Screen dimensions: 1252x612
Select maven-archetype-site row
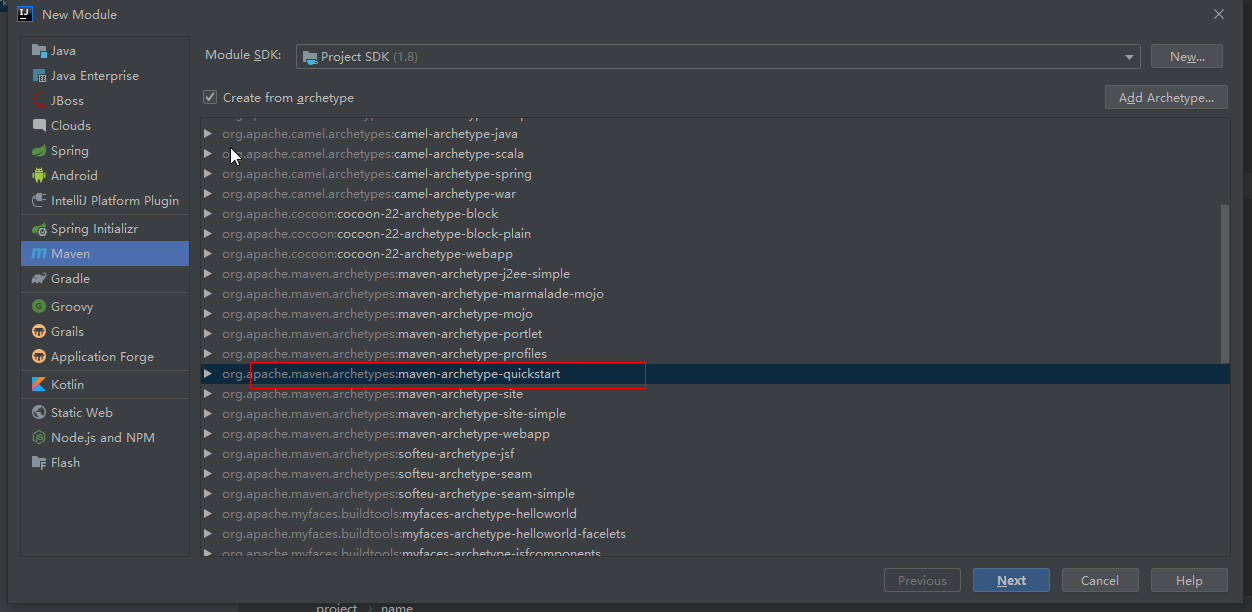pos(715,394)
